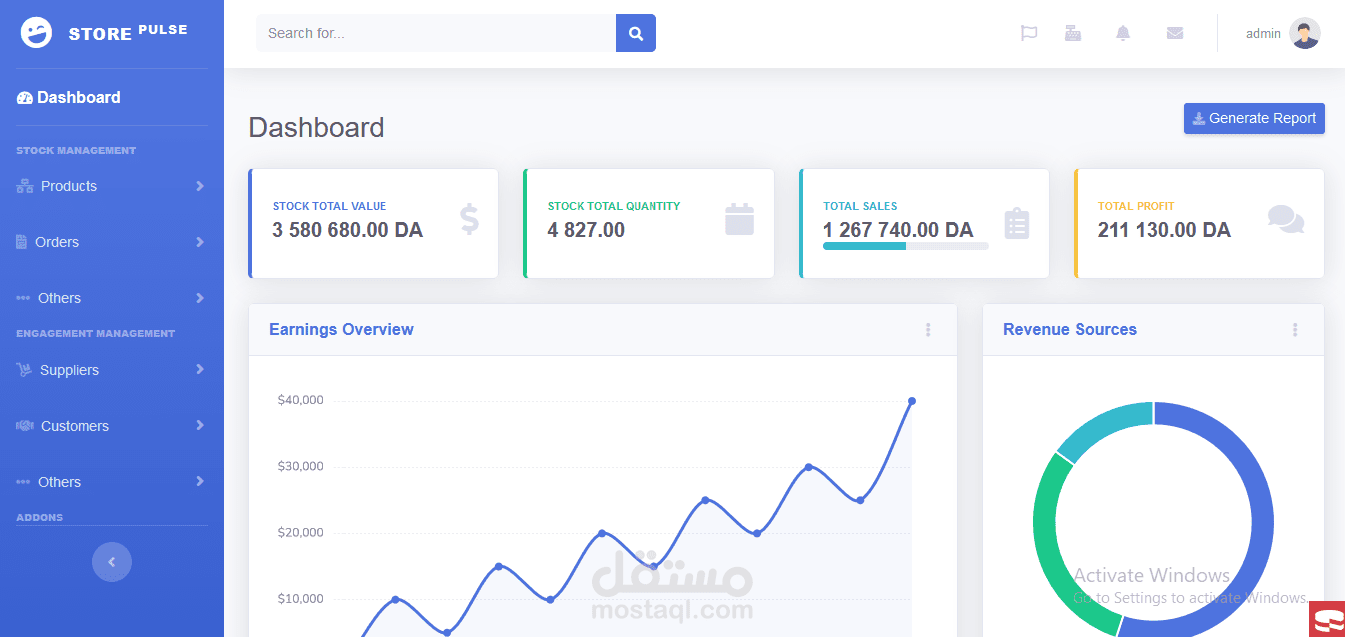
Task: Click the dashboard gauge icon in sidebar
Action: (25, 98)
